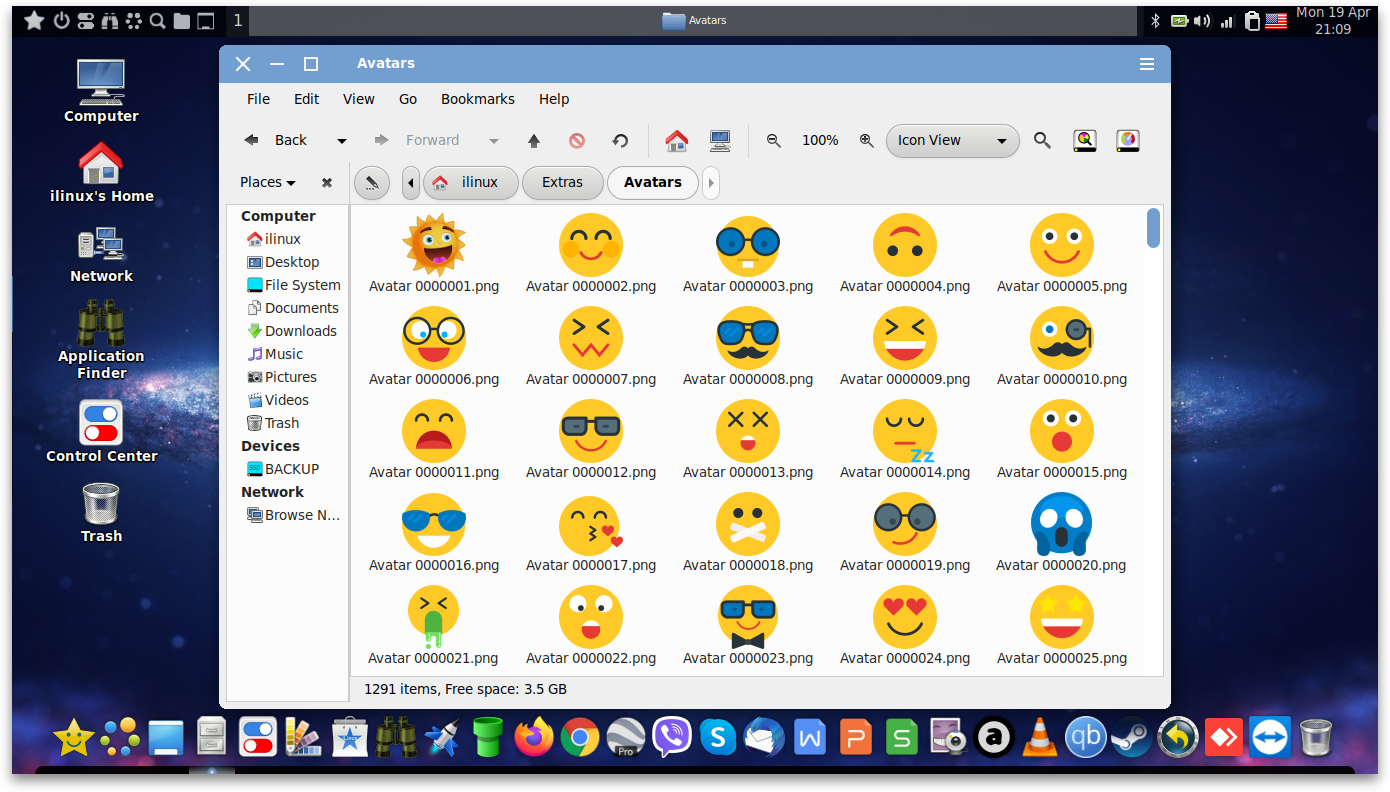Open the Edit menu
The height and width of the screenshot is (792, 1390).
[x=307, y=99]
